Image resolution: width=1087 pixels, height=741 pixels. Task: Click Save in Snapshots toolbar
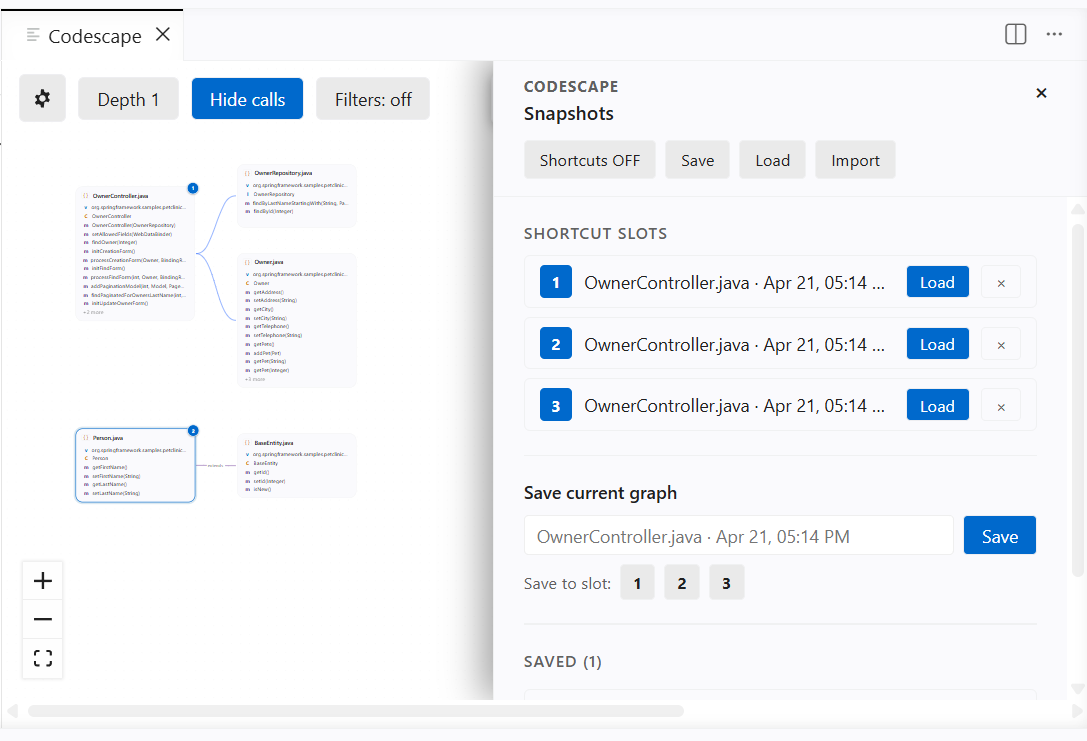(x=697, y=160)
